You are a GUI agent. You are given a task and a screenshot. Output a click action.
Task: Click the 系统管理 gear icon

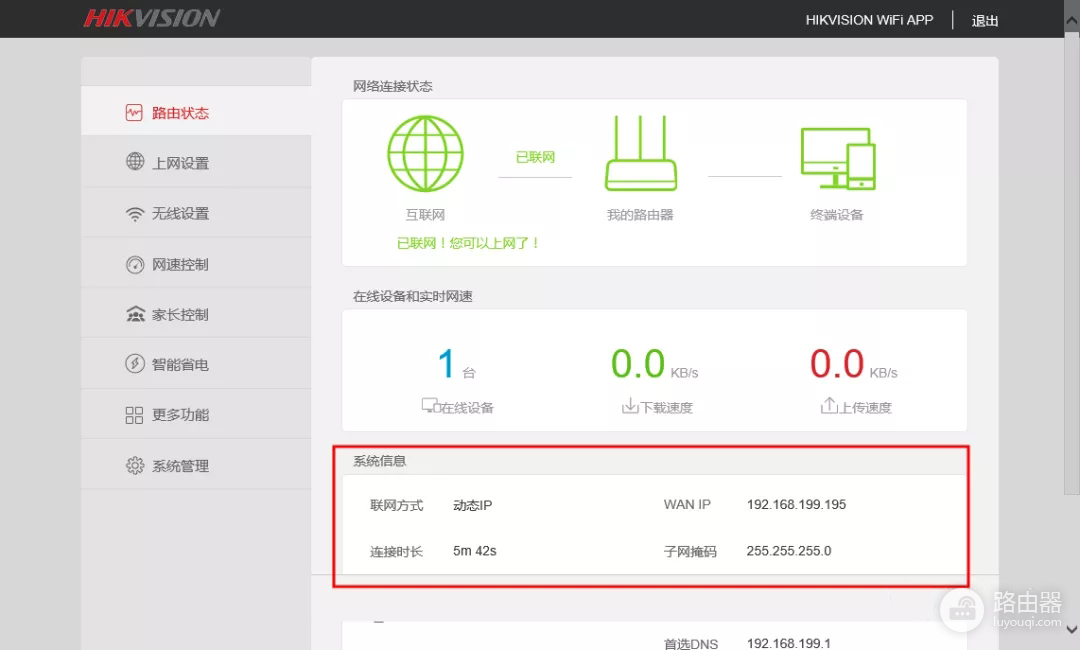135,464
